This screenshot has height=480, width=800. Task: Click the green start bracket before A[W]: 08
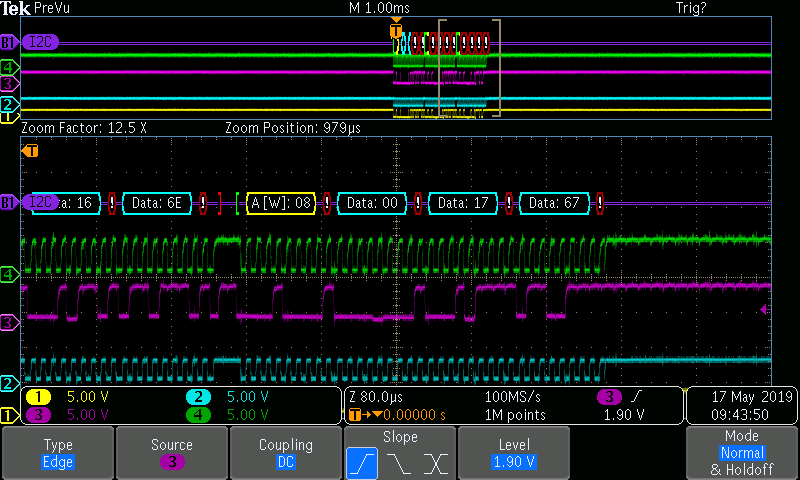click(237, 203)
